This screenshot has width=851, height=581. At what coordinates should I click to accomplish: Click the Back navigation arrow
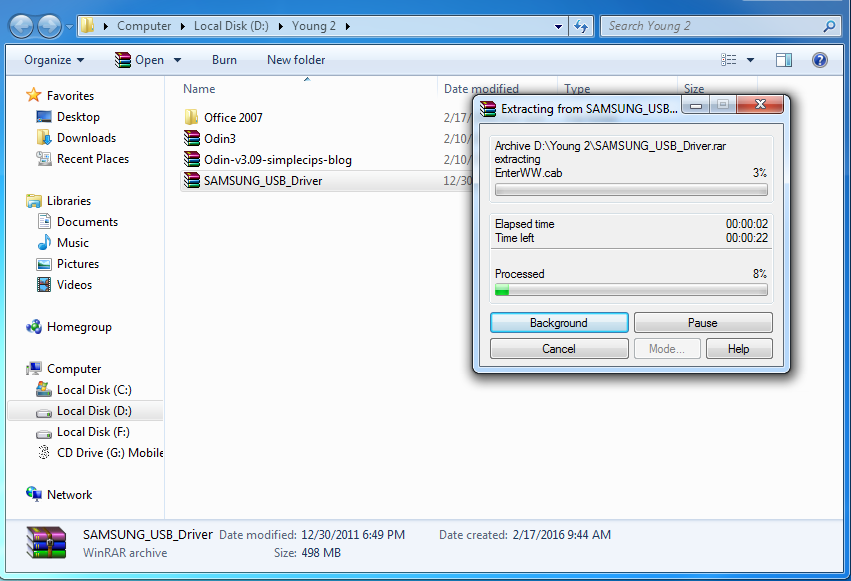22,26
